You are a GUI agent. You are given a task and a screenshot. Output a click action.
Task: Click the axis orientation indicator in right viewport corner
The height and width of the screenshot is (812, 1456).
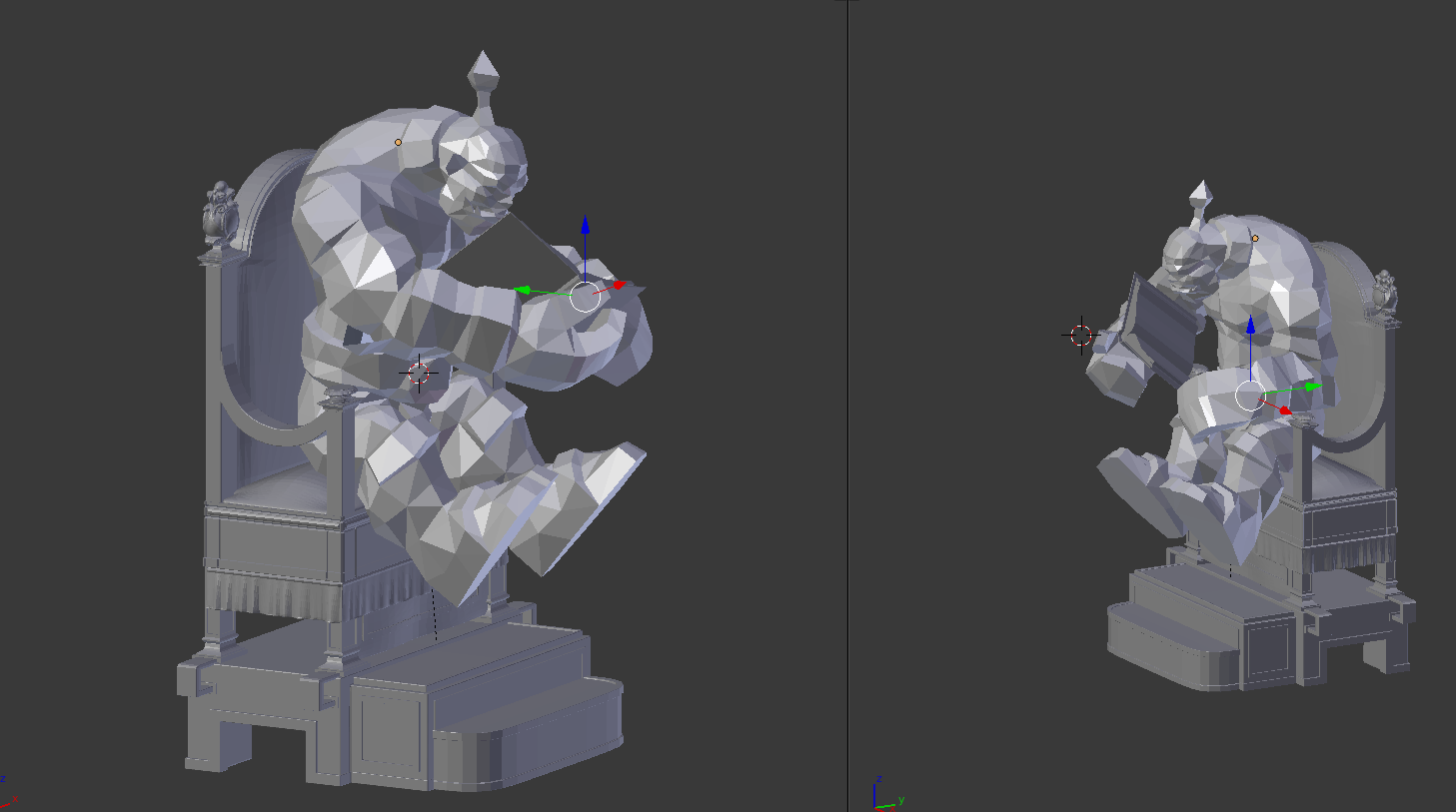click(x=884, y=796)
